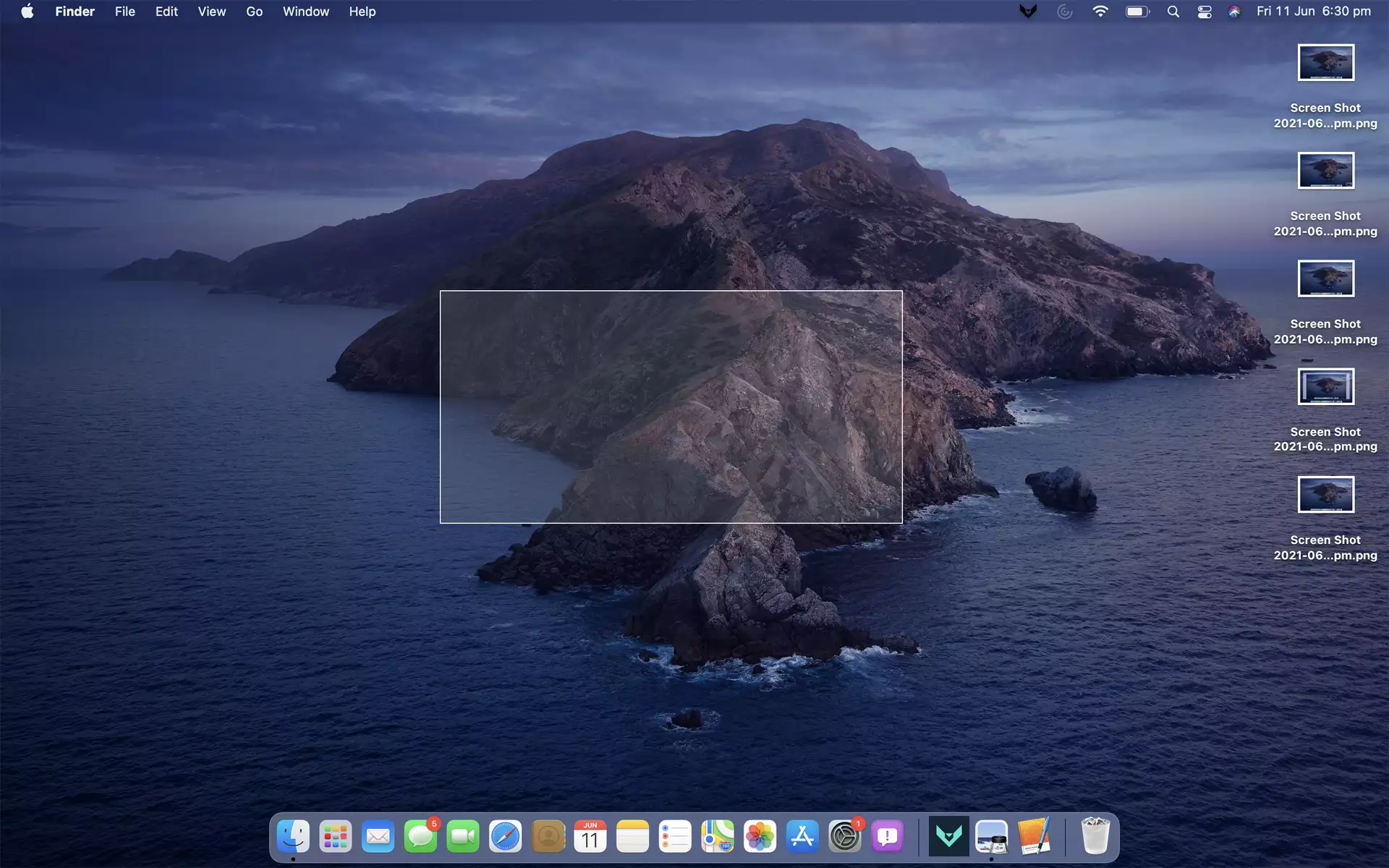Click the Screen Shot thumbnail on desktop
The width and height of the screenshot is (1389, 868).
pyautogui.click(x=1324, y=62)
